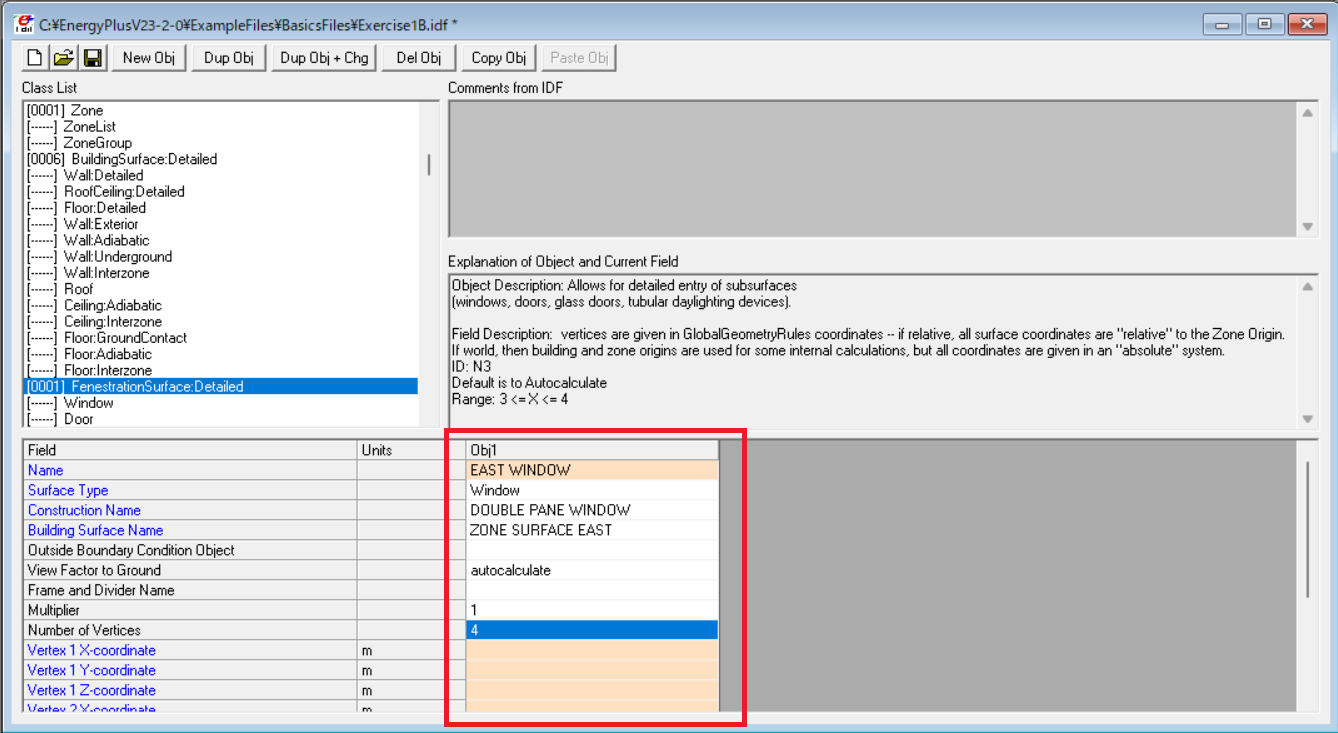Screen dimensions: 1338x733
Task: Click the New file icon
Action: point(34,58)
